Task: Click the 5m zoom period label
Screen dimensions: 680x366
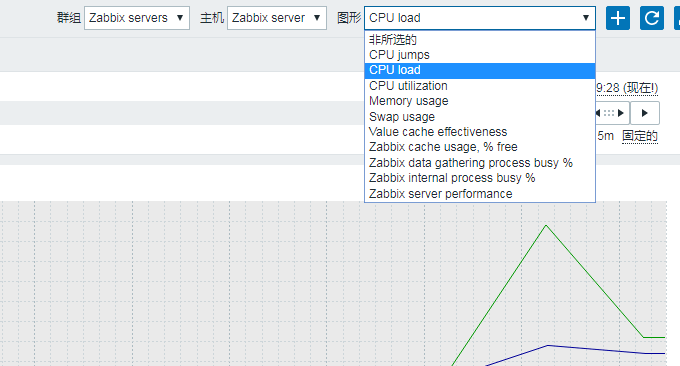Action: click(x=605, y=136)
